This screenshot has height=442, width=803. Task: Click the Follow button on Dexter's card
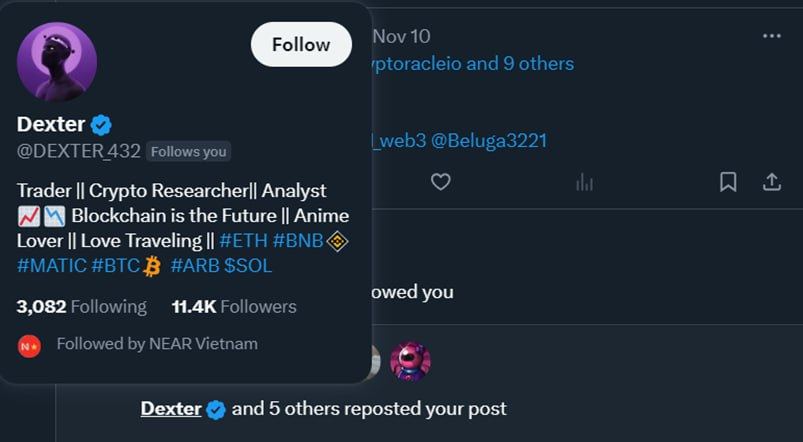click(x=300, y=45)
